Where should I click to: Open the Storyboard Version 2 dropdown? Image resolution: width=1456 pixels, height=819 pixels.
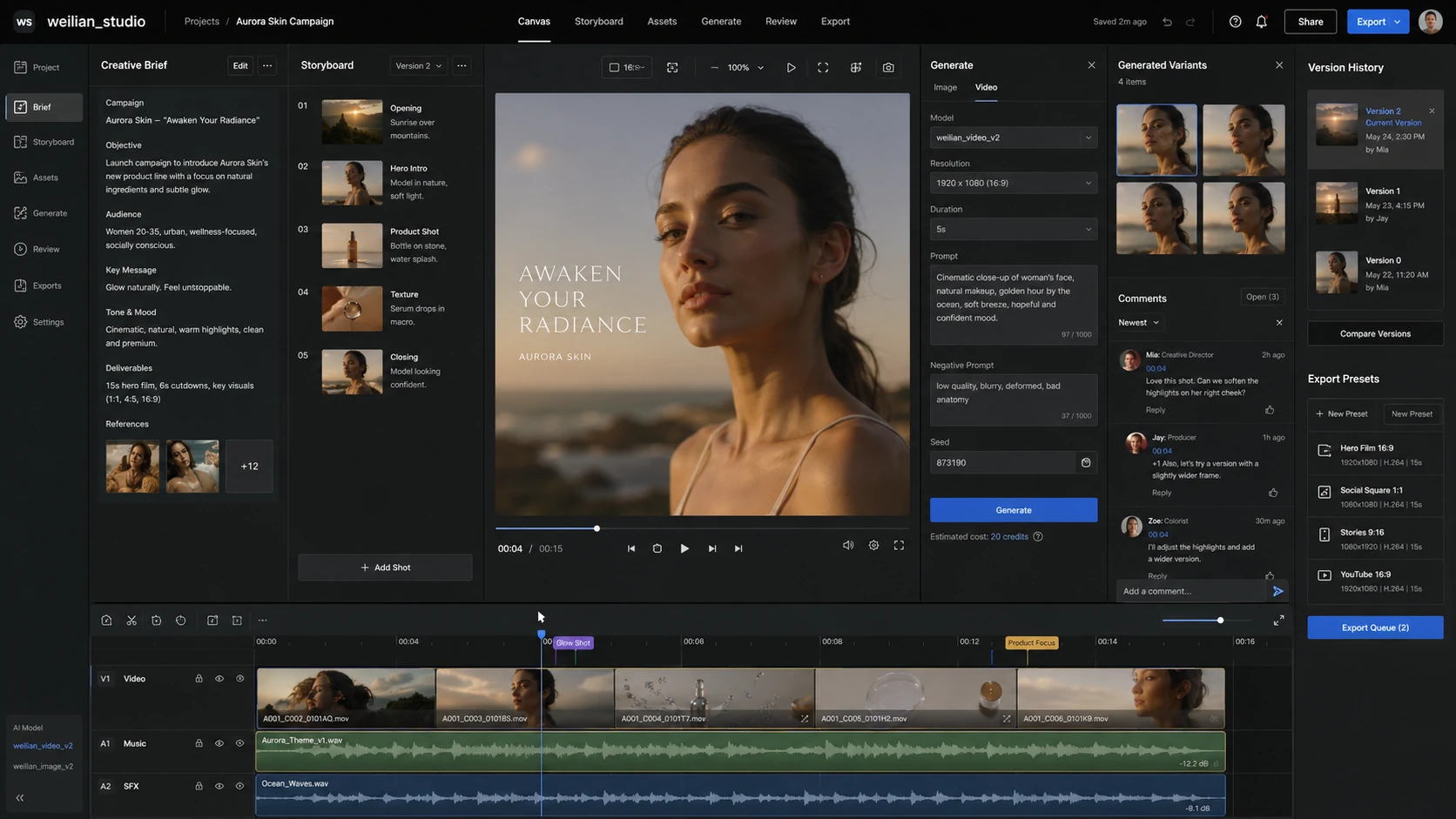tap(419, 66)
